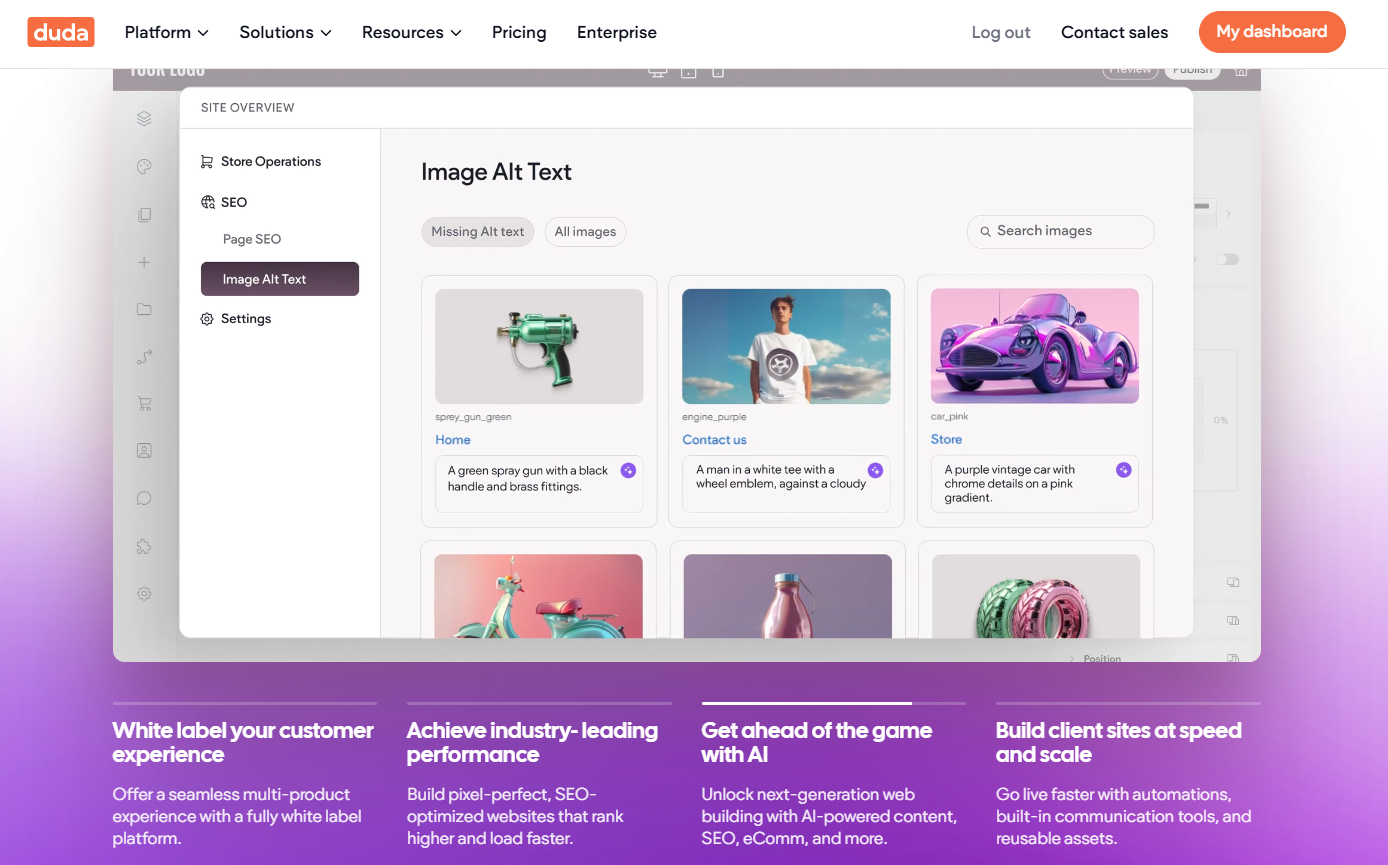This screenshot has width=1388, height=865.
Task: Edit alt text for green spray gun
Action: pos(539,484)
